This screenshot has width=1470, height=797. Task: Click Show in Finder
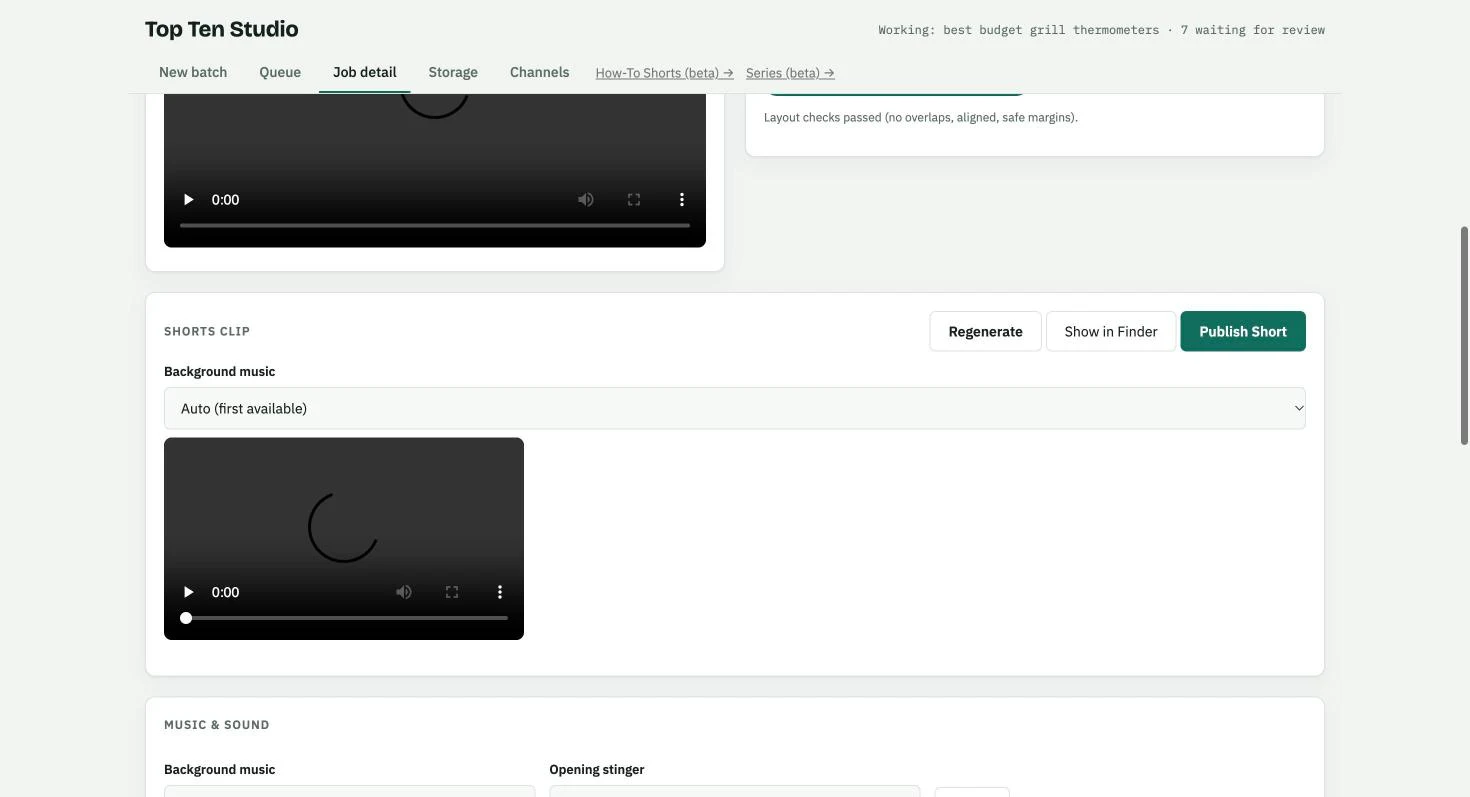[x=1111, y=331]
